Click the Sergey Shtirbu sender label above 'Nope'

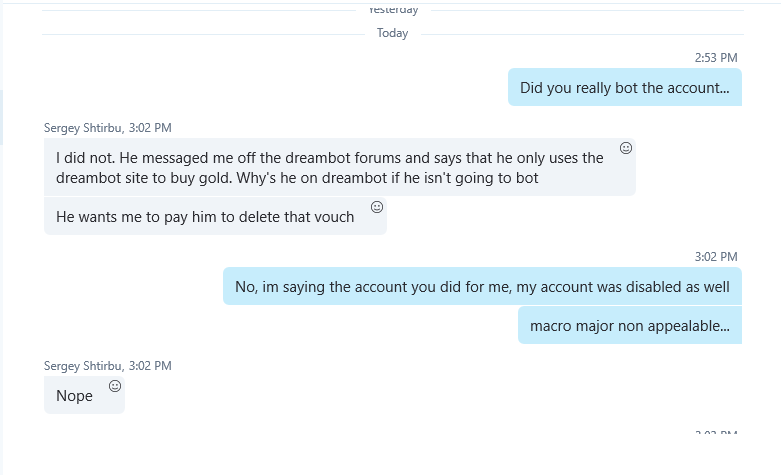click(x=84, y=366)
